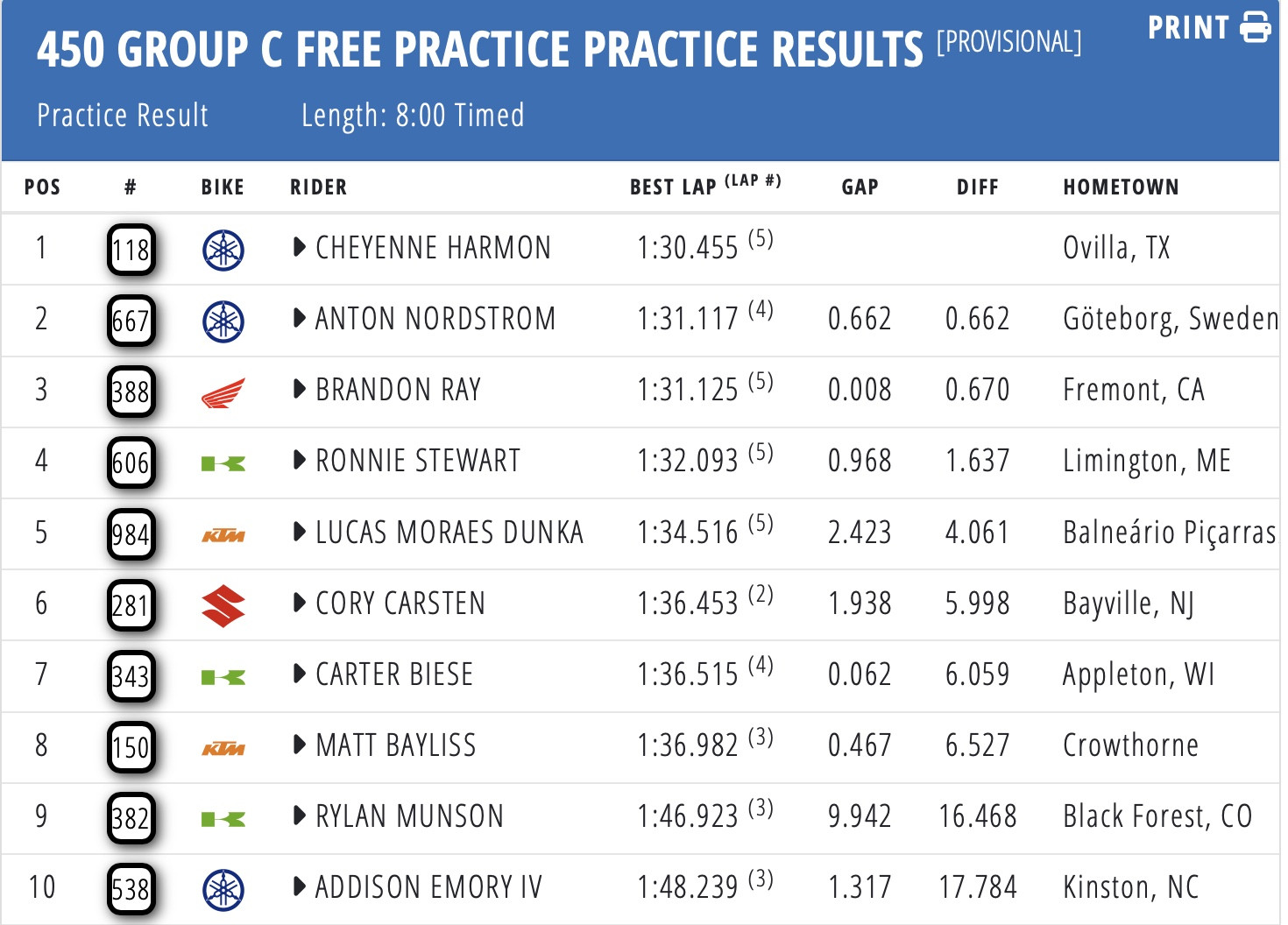The image size is (1288, 925).
Task: Click number plate 667 badge
Action: (131, 321)
